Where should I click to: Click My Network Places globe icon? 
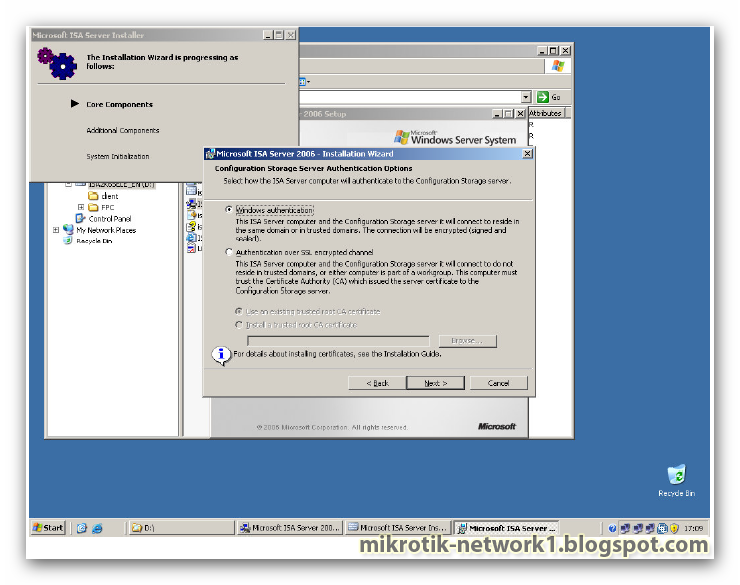pos(68,230)
